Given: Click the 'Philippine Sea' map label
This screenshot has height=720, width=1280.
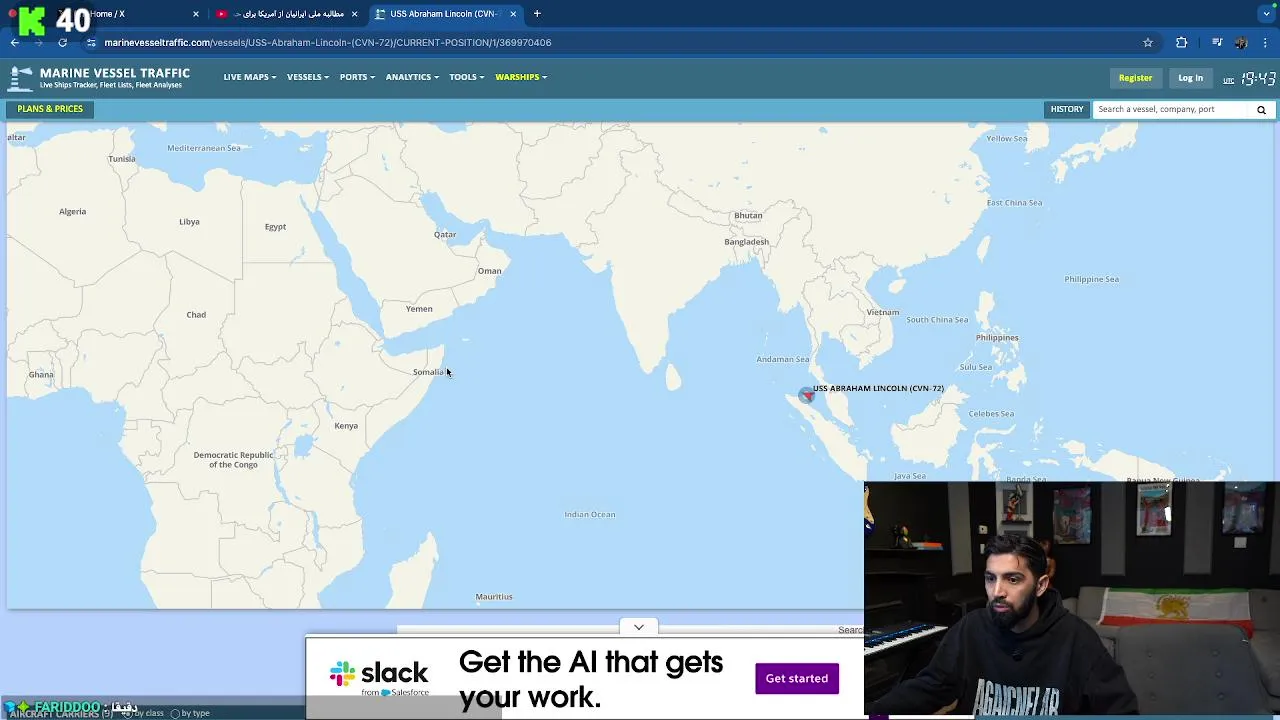Looking at the screenshot, I should (1092, 279).
